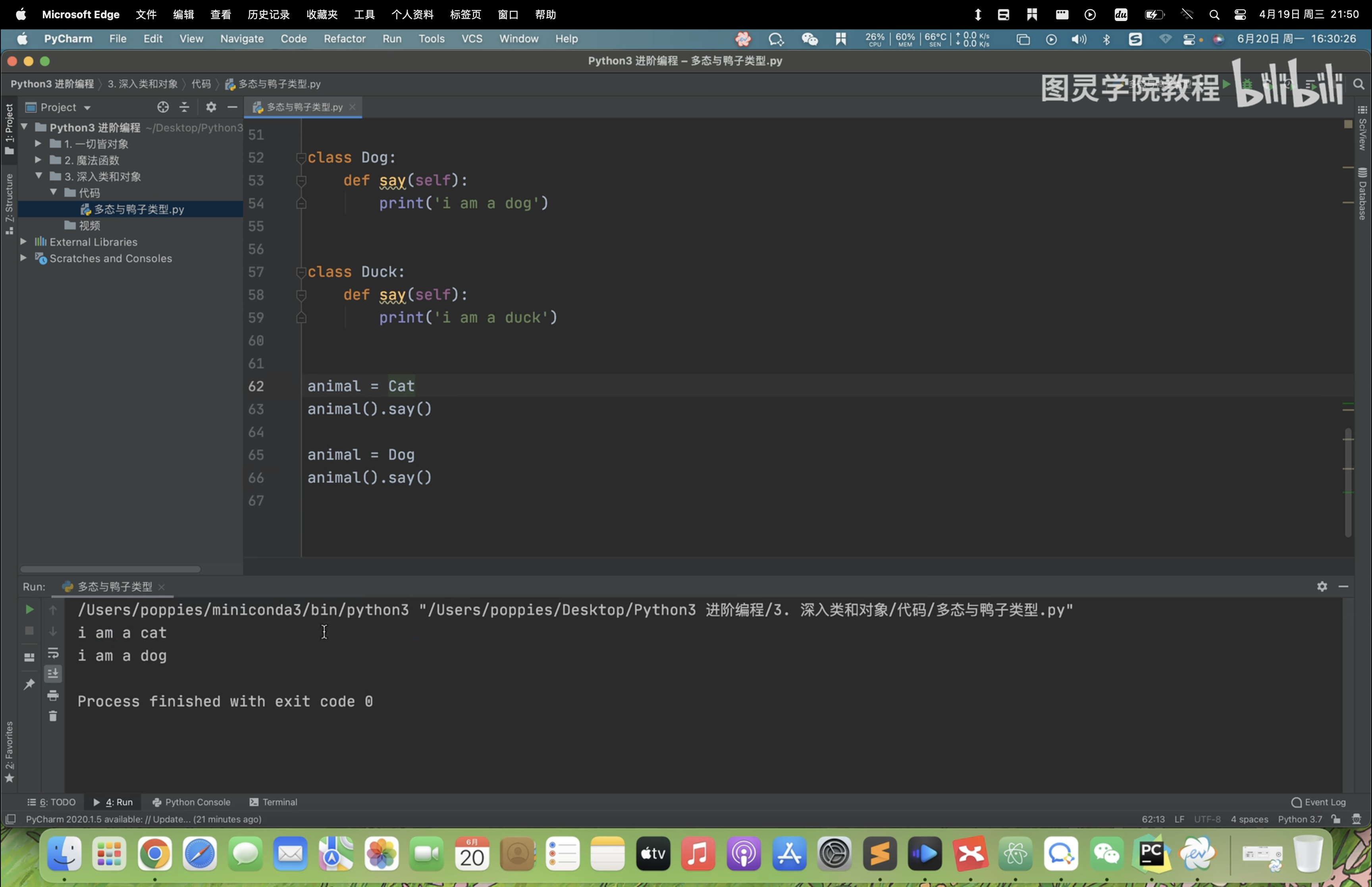Open the Database side panel
This screenshot has width=1372, height=887.
(x=1362, y=193)
